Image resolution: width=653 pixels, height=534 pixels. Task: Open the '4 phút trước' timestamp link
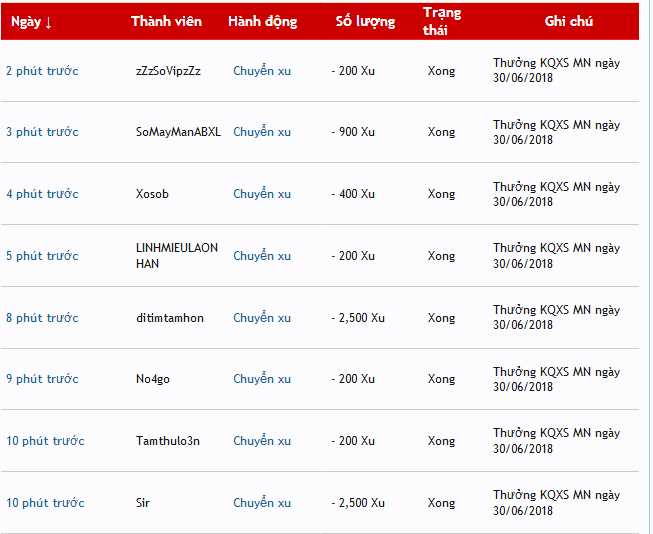pyautogui.click(x=42, y=194)
